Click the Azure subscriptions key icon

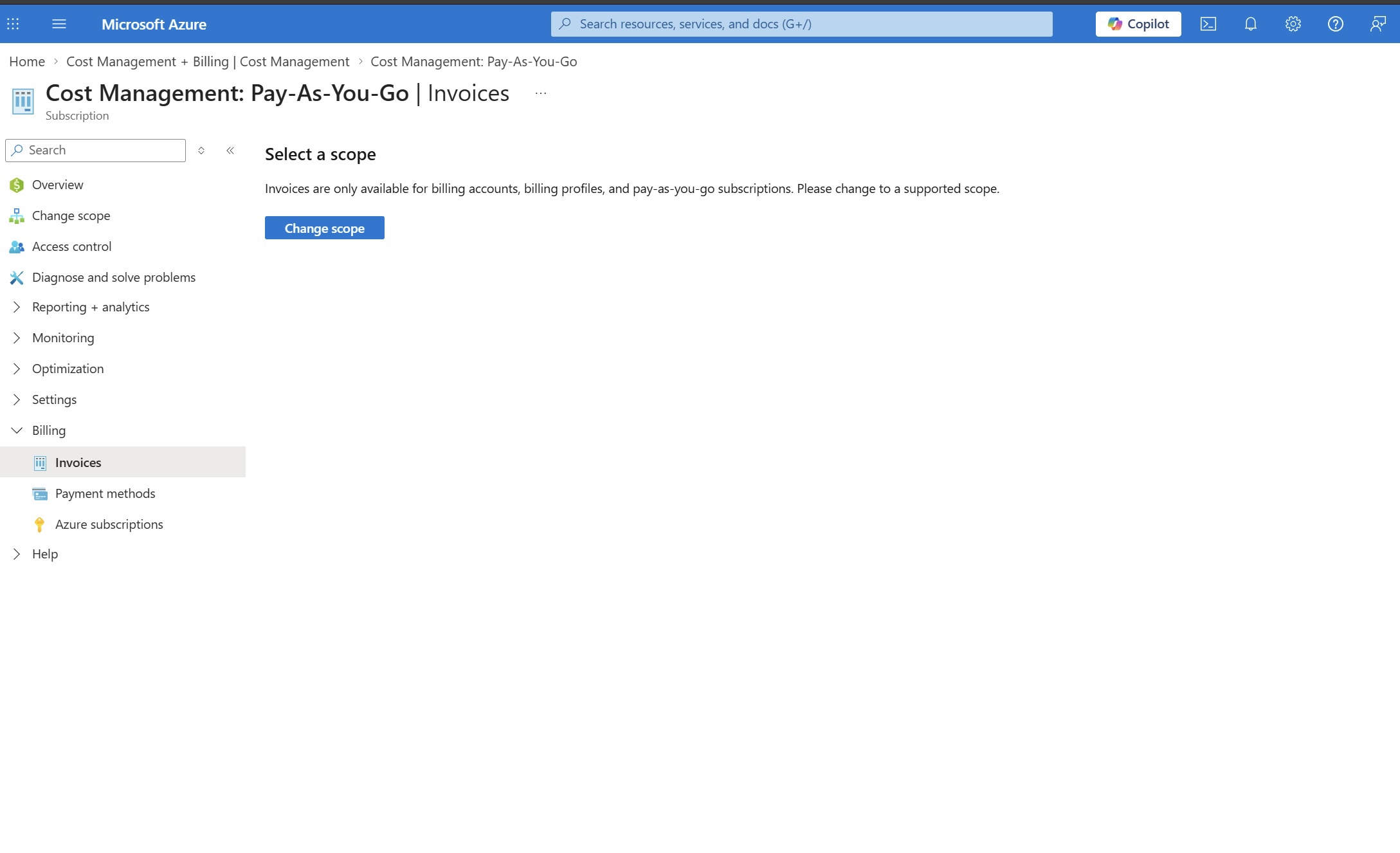[40, 525]
